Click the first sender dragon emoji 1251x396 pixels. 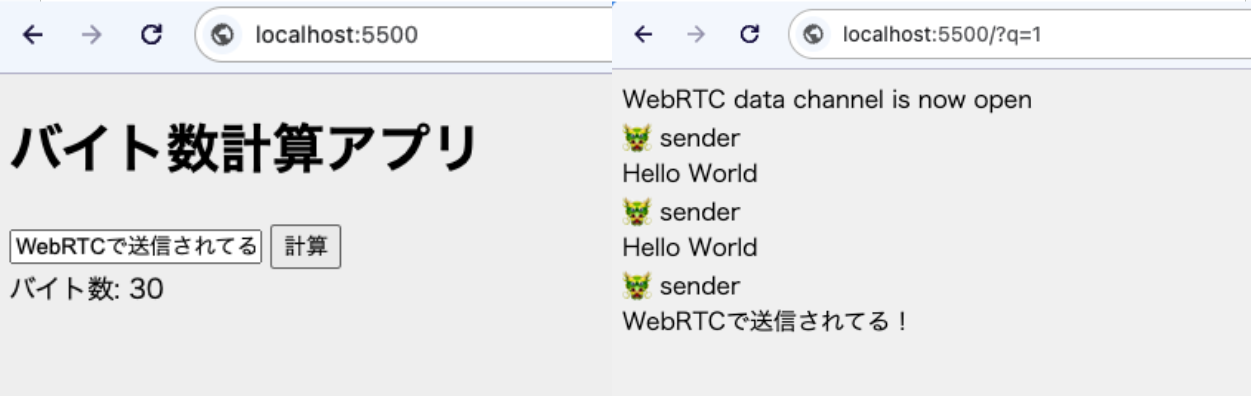(x=636, y=138)
